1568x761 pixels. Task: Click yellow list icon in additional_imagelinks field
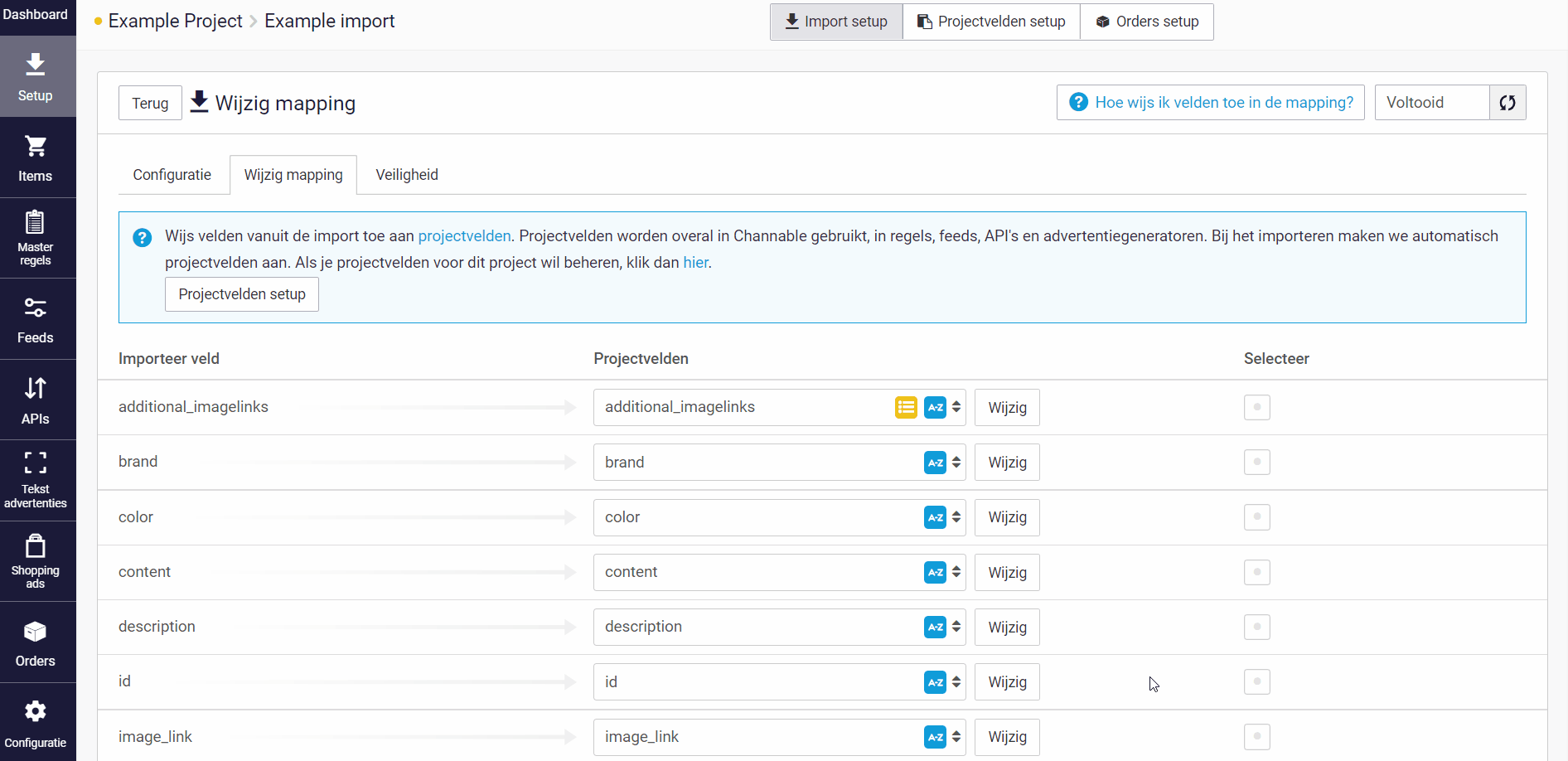pos(906,407)
